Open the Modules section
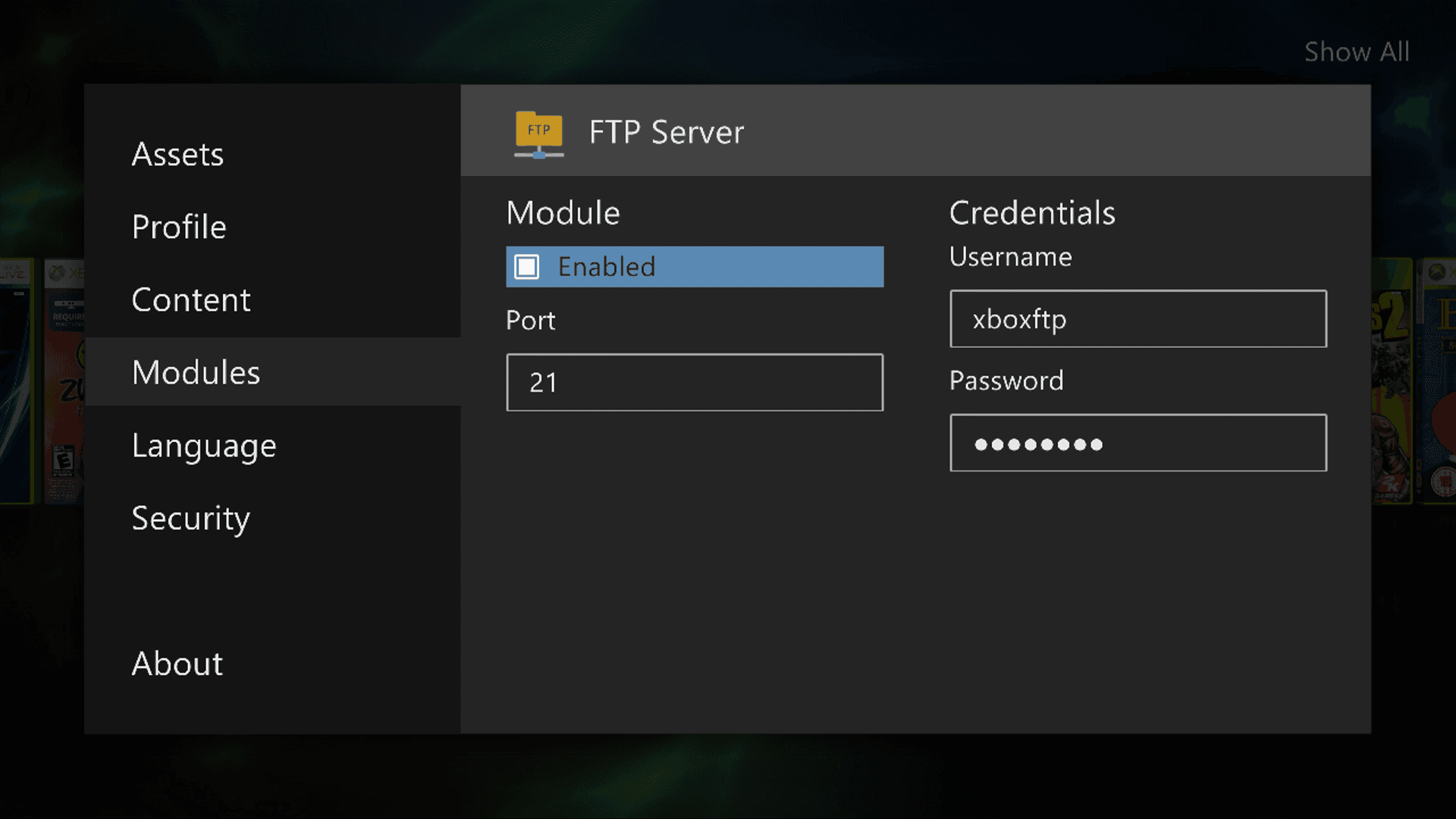The width and height of the screenshot is (1456, 819). (195, 372)
